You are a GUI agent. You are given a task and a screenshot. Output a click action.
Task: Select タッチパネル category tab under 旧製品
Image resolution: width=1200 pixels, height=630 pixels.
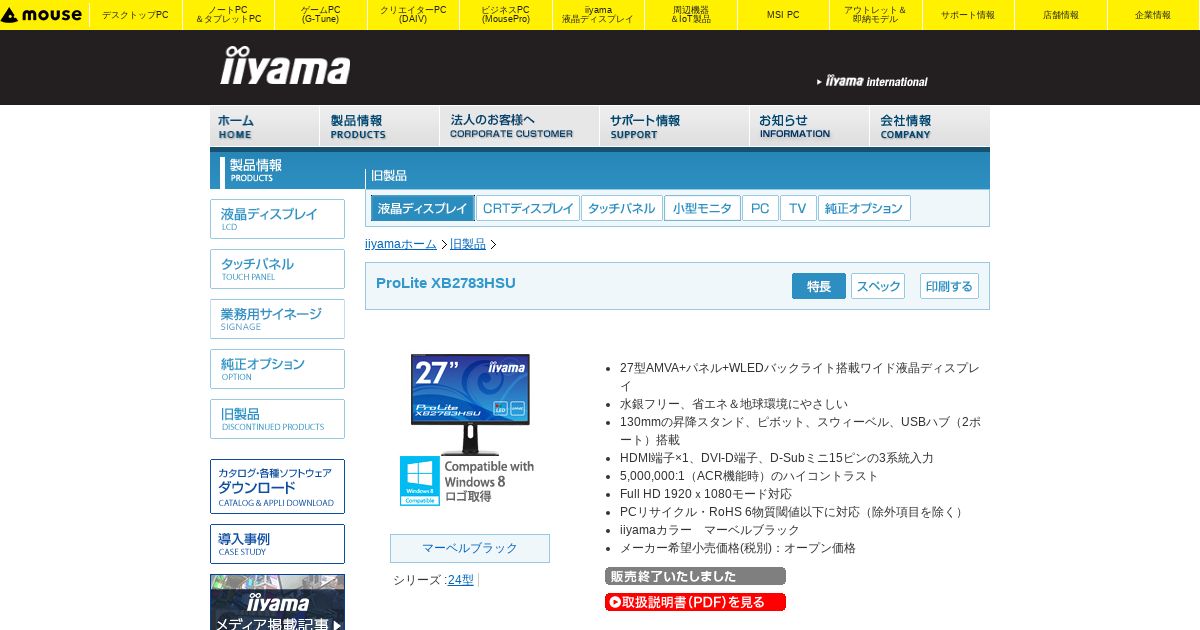tap(621, 208)
